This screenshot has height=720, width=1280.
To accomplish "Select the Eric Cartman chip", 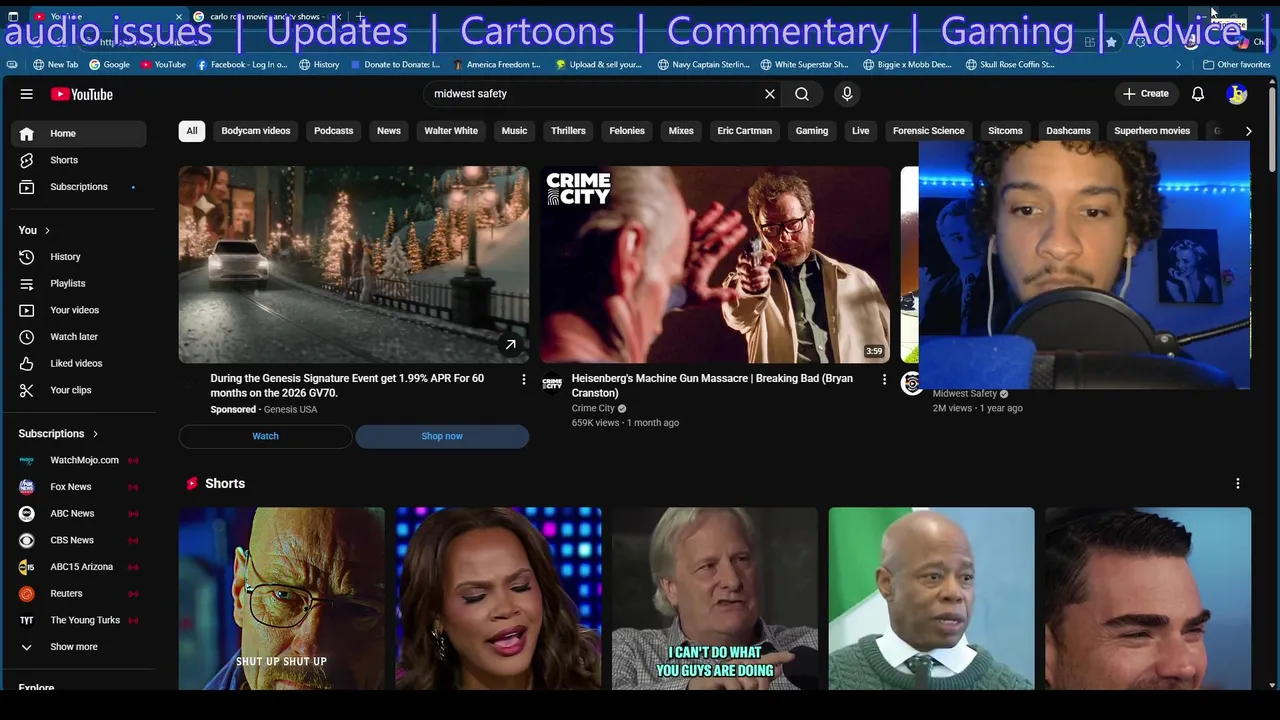I will point(745,131).
